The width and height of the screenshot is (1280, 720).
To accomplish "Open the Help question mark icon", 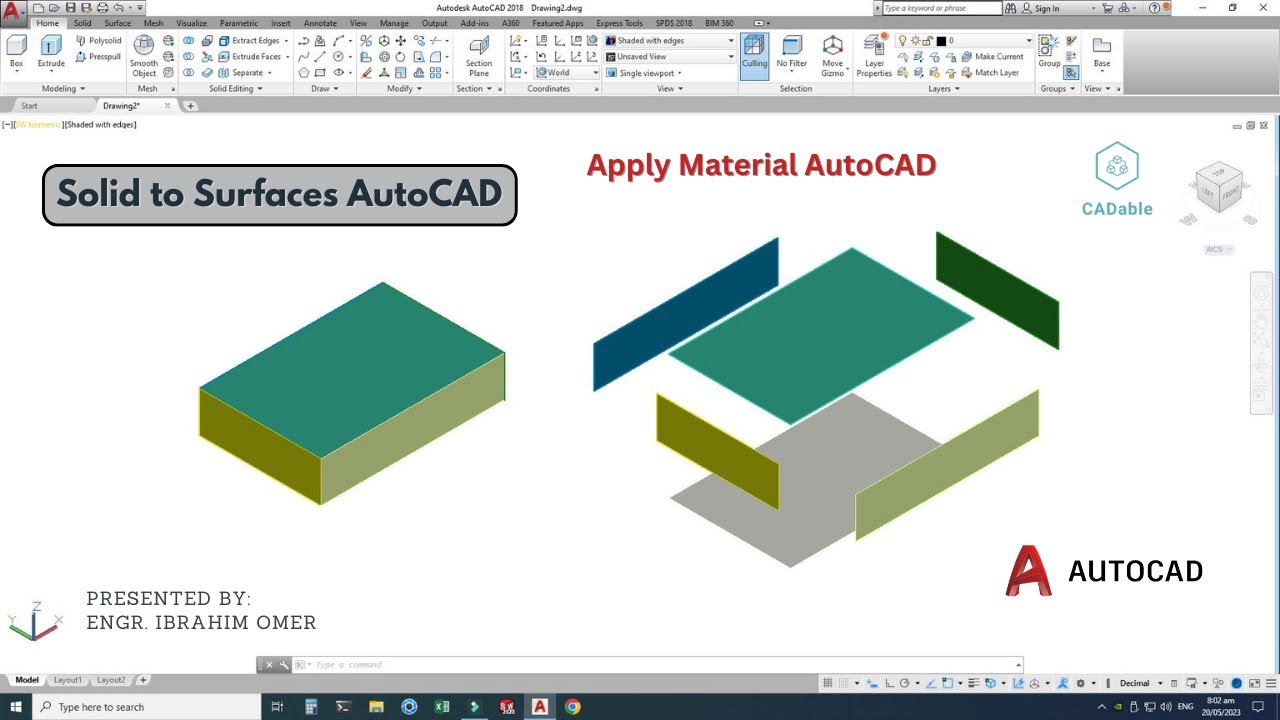I will coord(1155,8).
